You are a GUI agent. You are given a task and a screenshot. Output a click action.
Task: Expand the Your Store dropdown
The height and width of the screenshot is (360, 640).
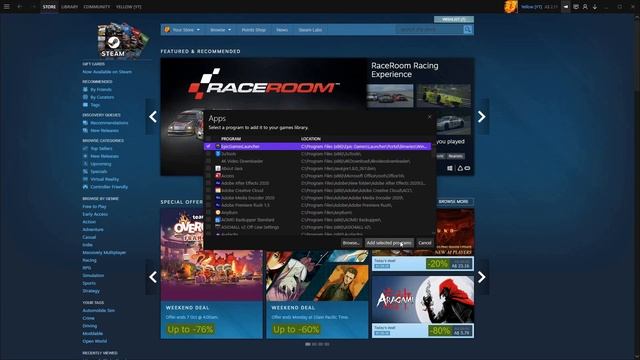[182, 30]
